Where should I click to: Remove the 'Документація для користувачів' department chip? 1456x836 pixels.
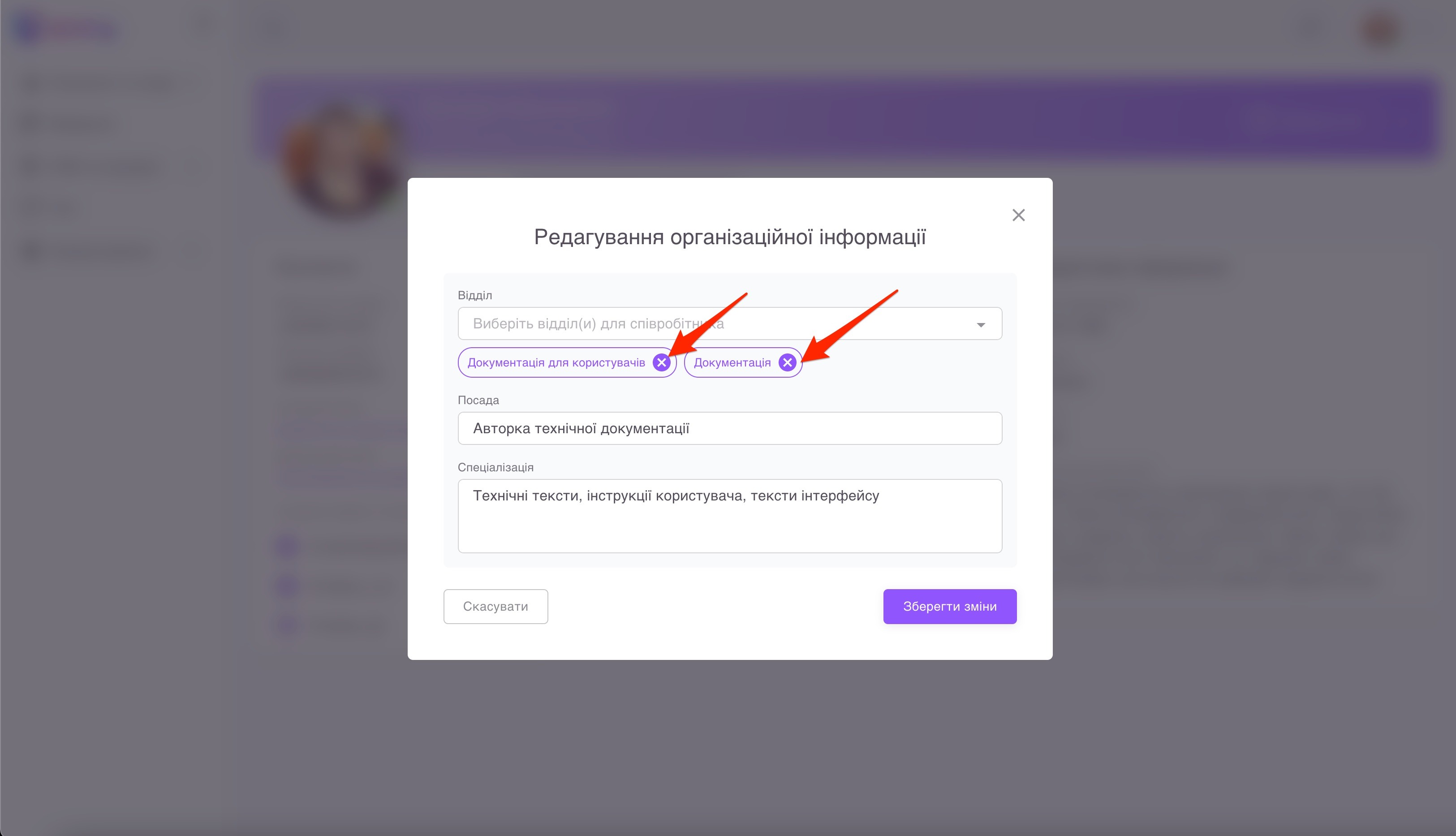pyautogui.click(x=661, y=362)
